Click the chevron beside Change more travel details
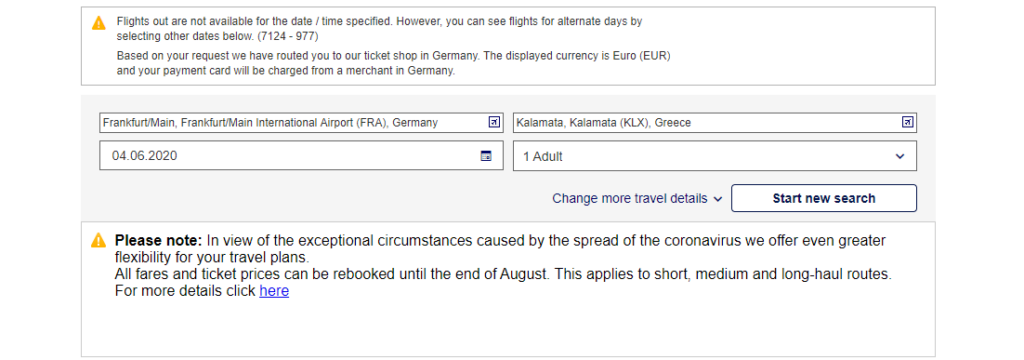Screen dimensions: 1024x360 coord(718,199)
